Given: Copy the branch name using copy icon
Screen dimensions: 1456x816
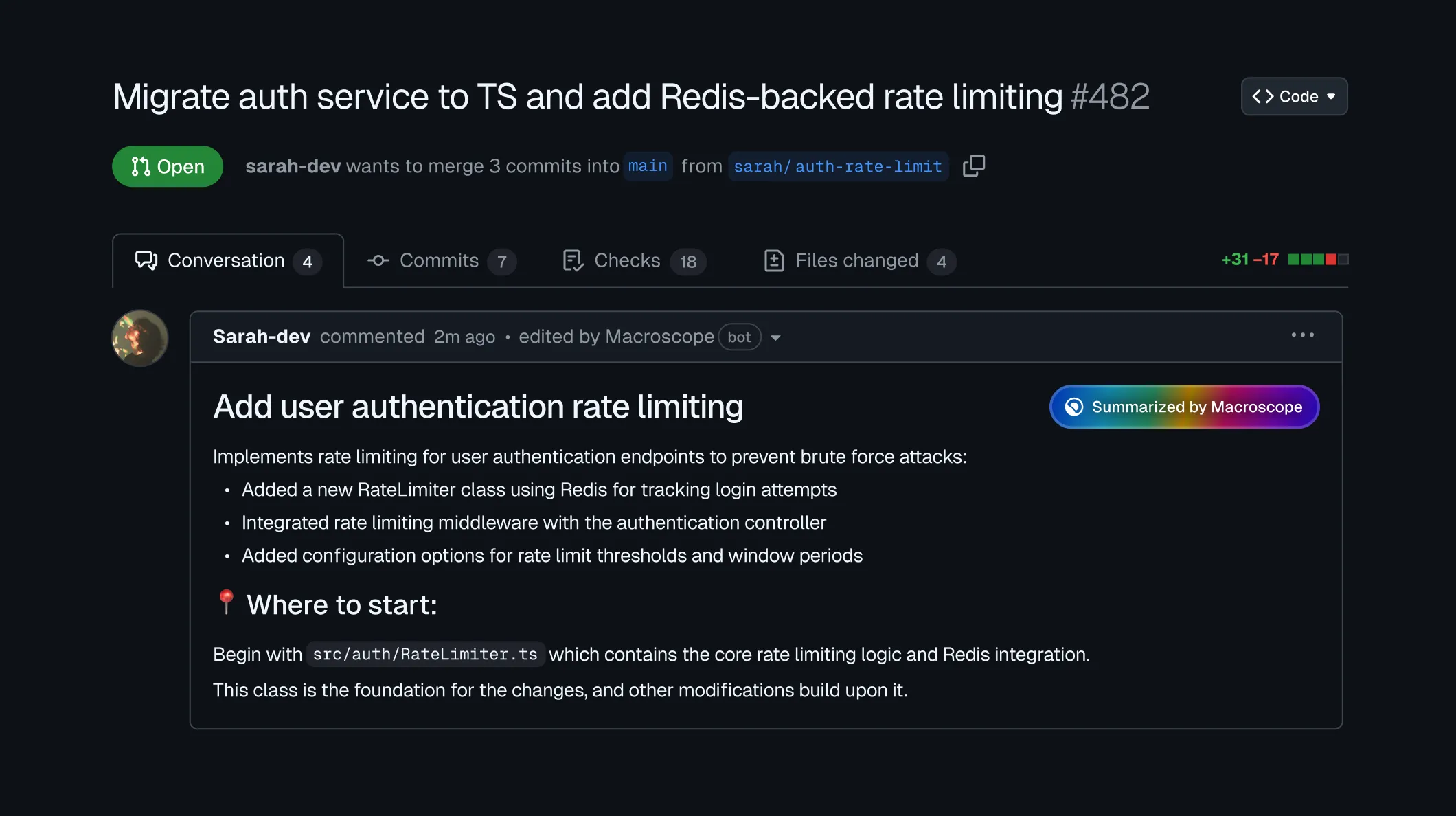Looking at the screenshot, I should (973, 166).
